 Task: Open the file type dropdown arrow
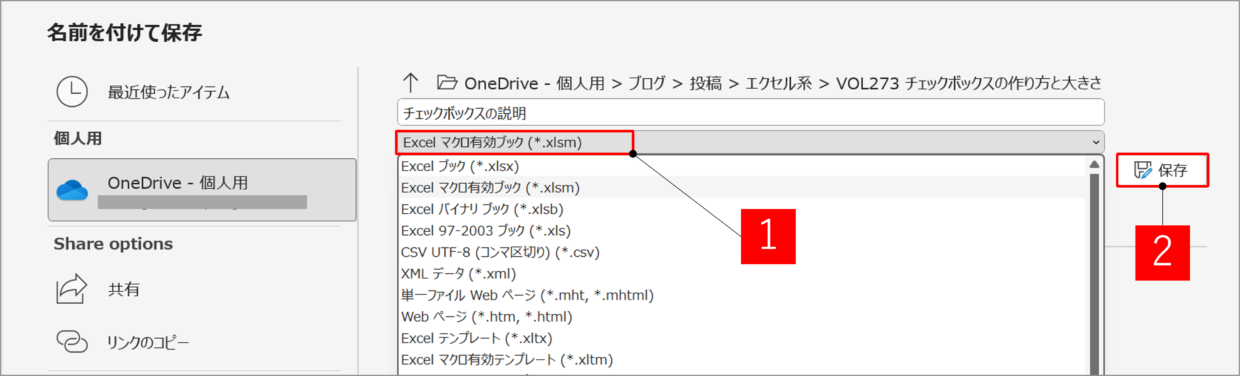pos(1095,143)
